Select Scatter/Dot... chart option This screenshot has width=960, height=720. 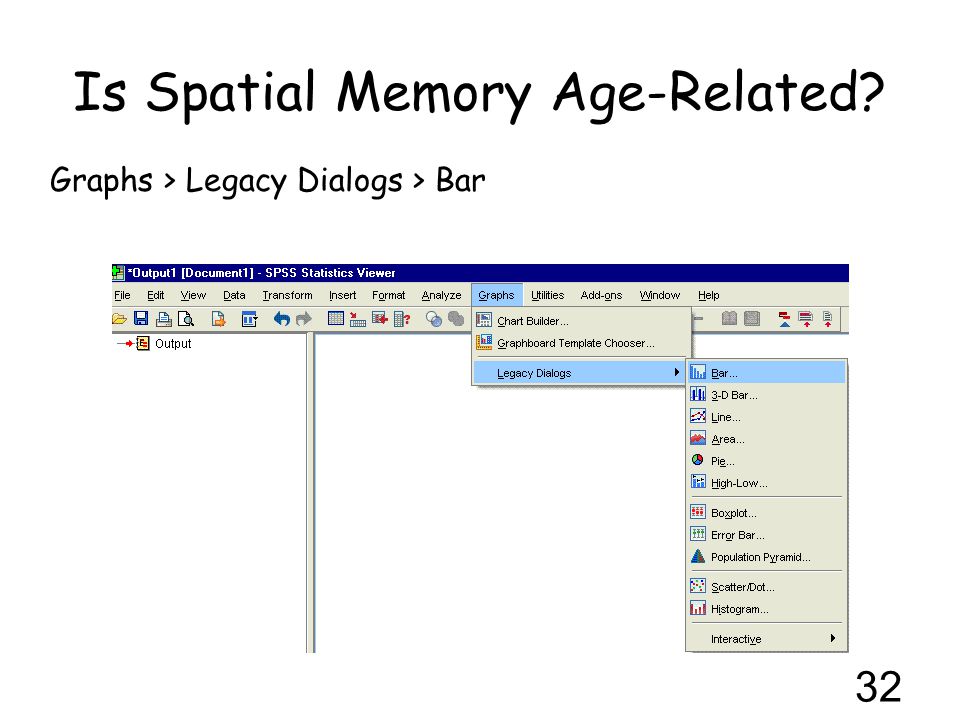(x=767, y=587)
